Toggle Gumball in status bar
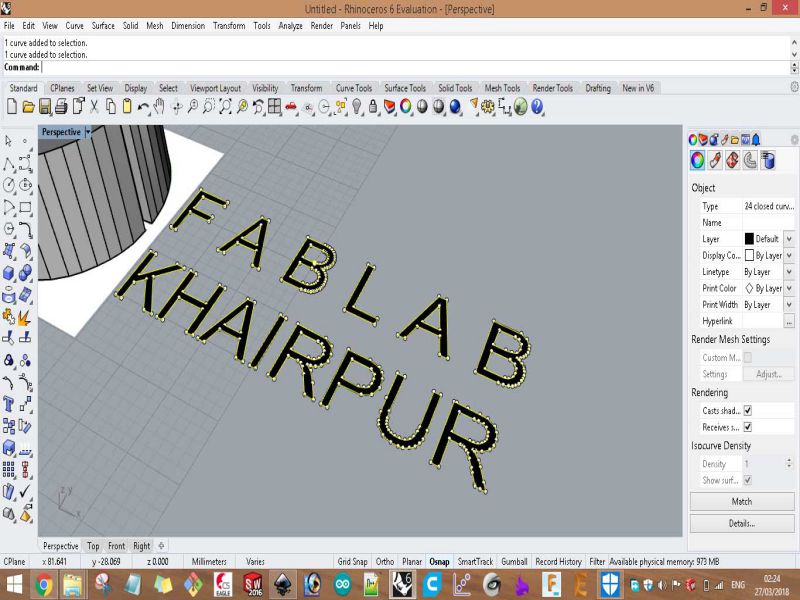Screen dimensions: 800x600 (x=514, y=561)
